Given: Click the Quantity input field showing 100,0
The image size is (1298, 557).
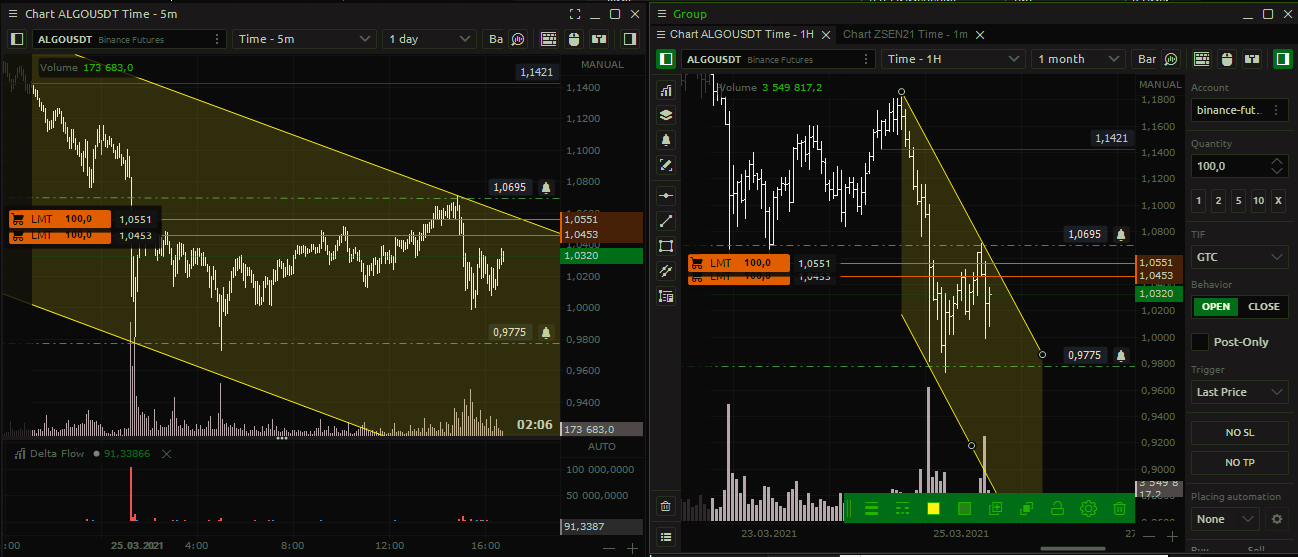Looking at the screenshot, I should (1228, 166).
